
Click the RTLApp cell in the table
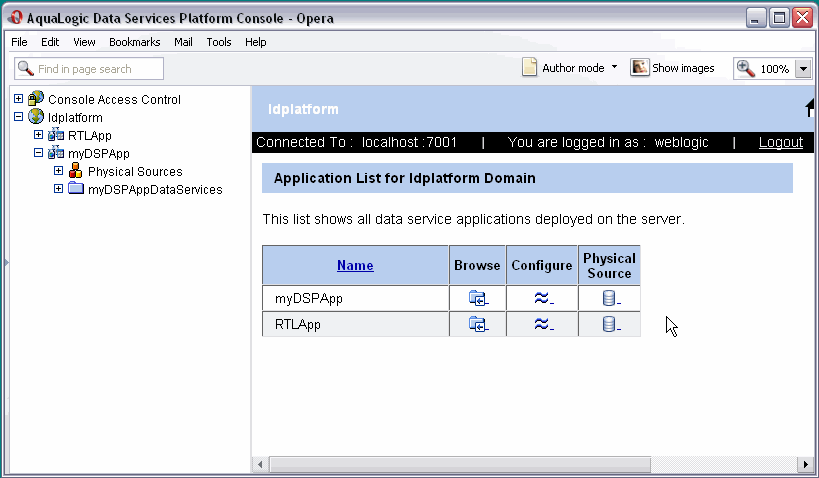coord(356,324)
